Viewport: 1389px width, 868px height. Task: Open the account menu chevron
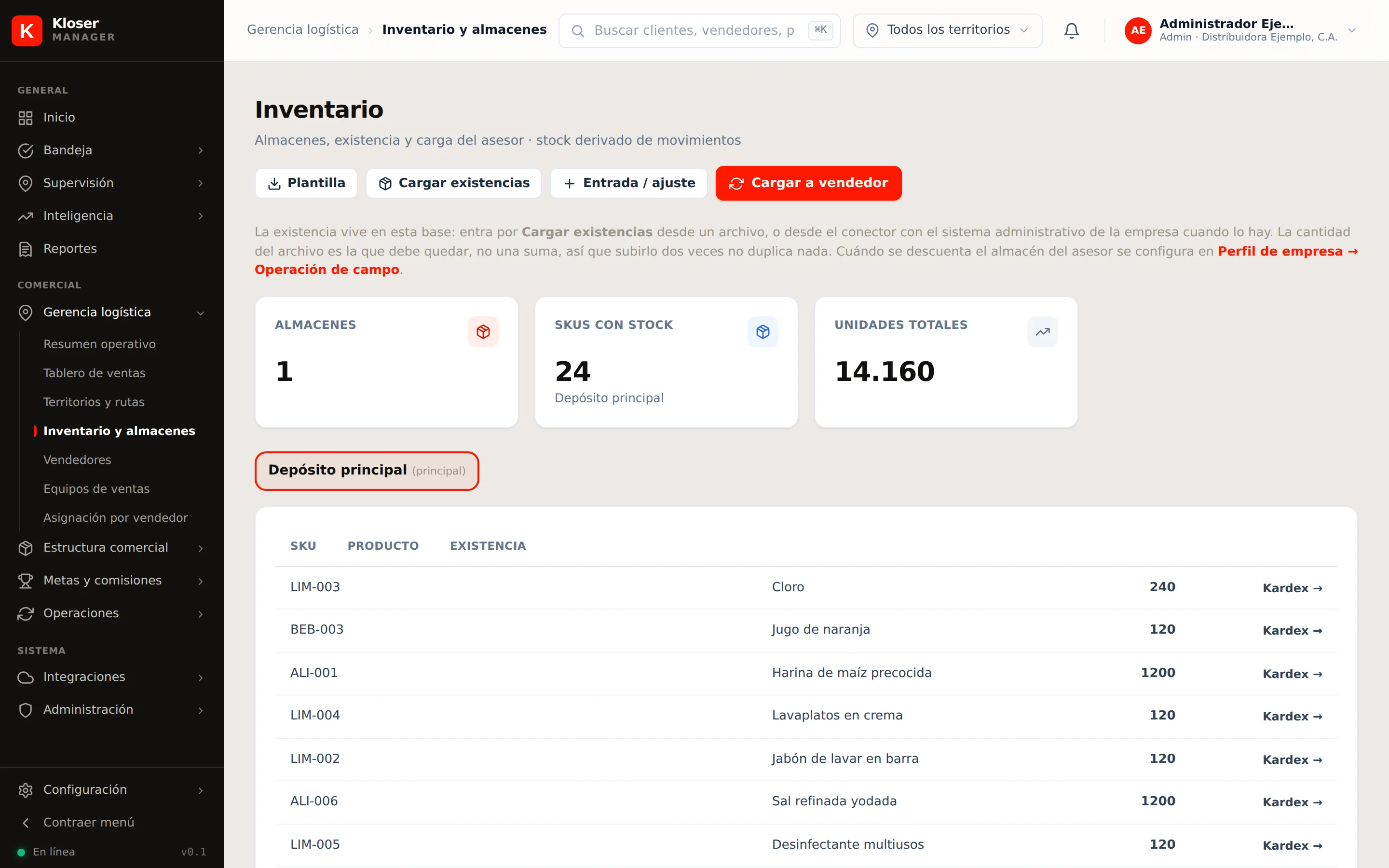[1352, 30]
